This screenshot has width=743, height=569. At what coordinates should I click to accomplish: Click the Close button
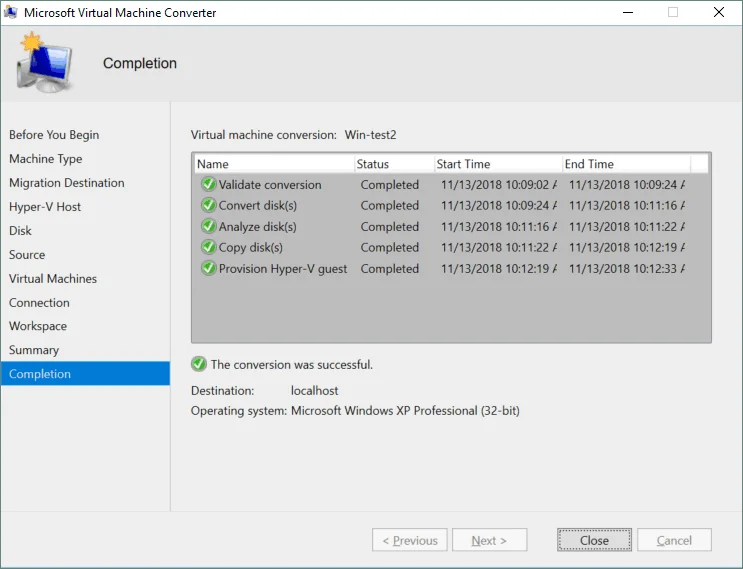(x=594, y=540)
